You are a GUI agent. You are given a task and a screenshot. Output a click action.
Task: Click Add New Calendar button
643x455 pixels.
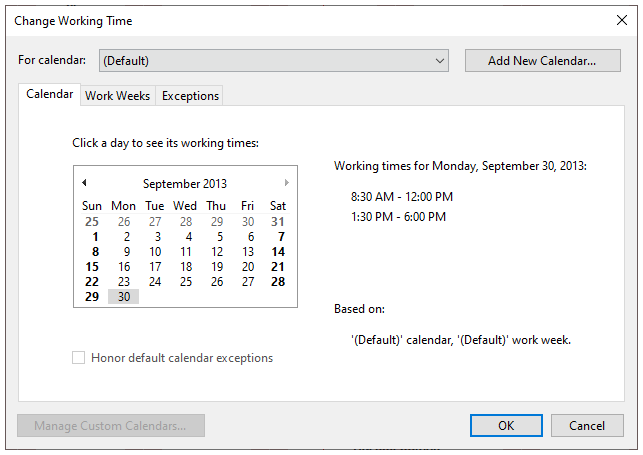tap(541, 61)
